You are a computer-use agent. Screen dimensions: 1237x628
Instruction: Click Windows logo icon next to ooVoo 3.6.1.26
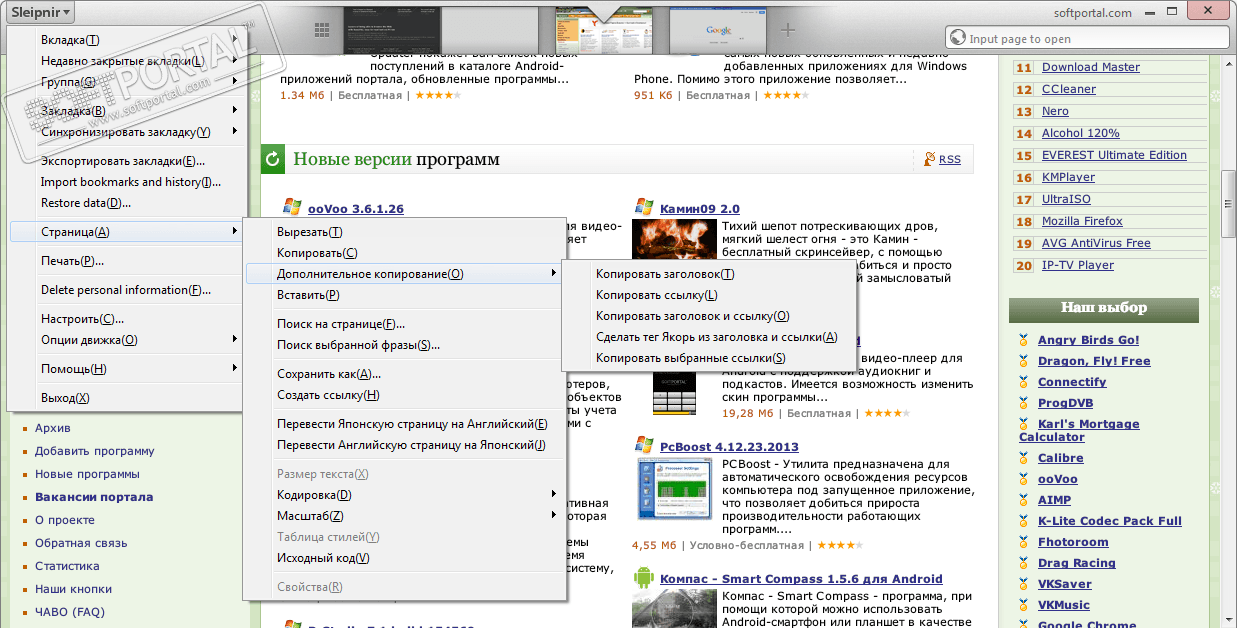(292, 207)
